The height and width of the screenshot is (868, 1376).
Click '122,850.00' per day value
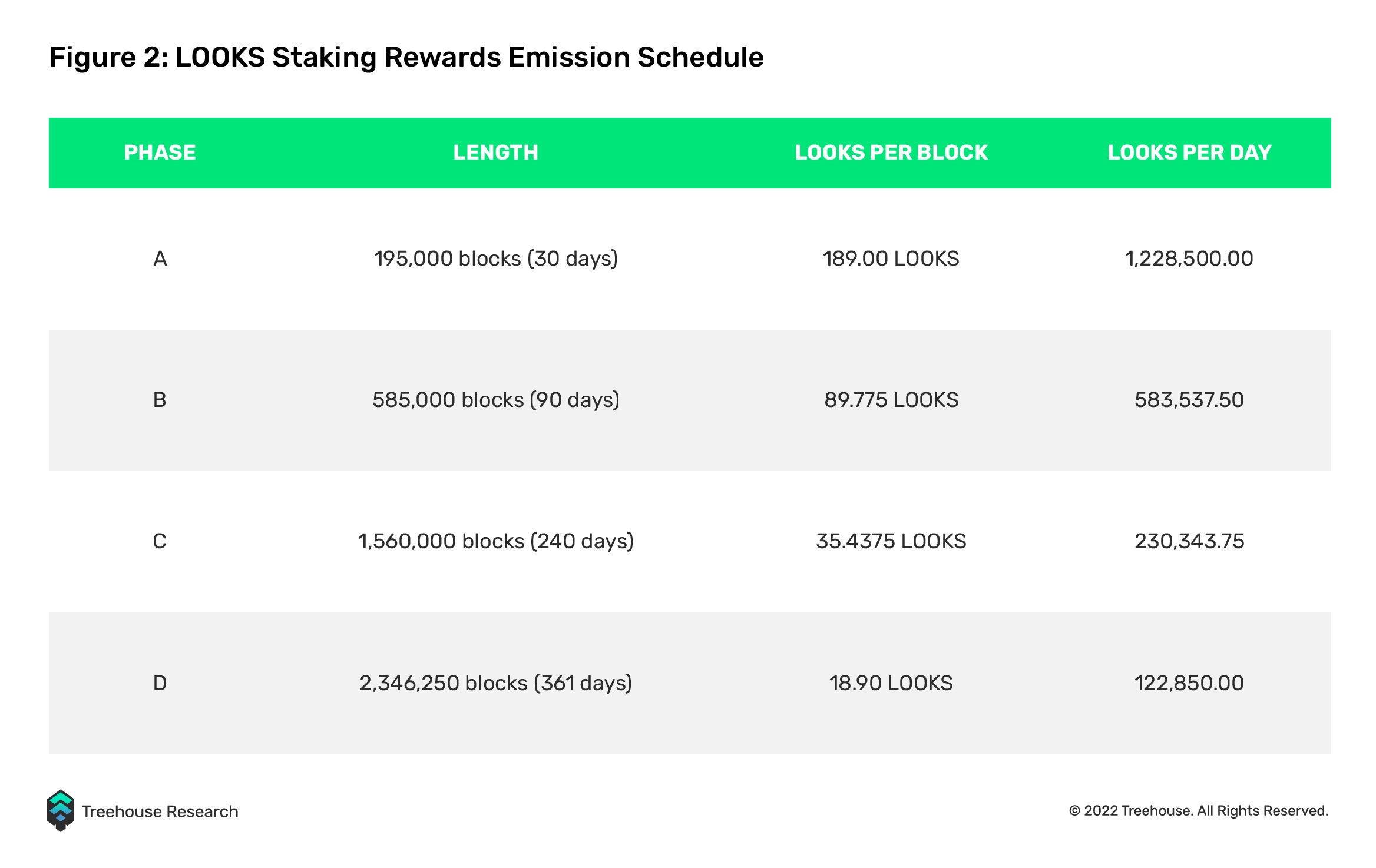click(x=1189, y=683)
